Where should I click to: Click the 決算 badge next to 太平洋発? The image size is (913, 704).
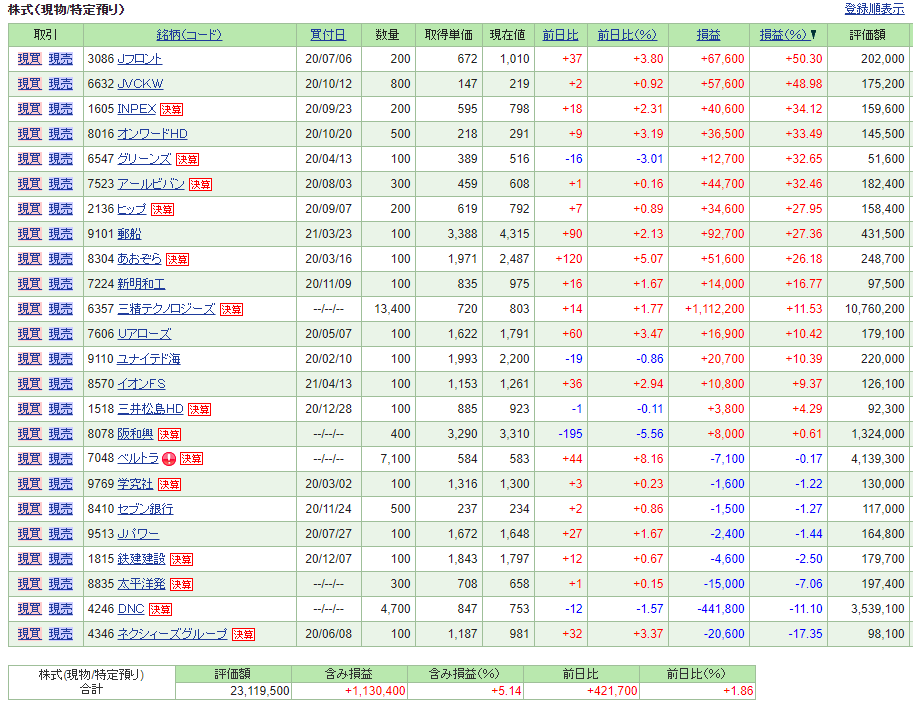[181, 585]
